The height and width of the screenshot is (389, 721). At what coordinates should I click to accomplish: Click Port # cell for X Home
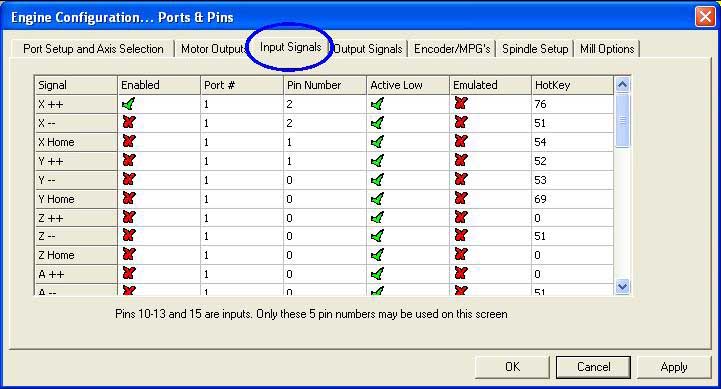[242, 142]
